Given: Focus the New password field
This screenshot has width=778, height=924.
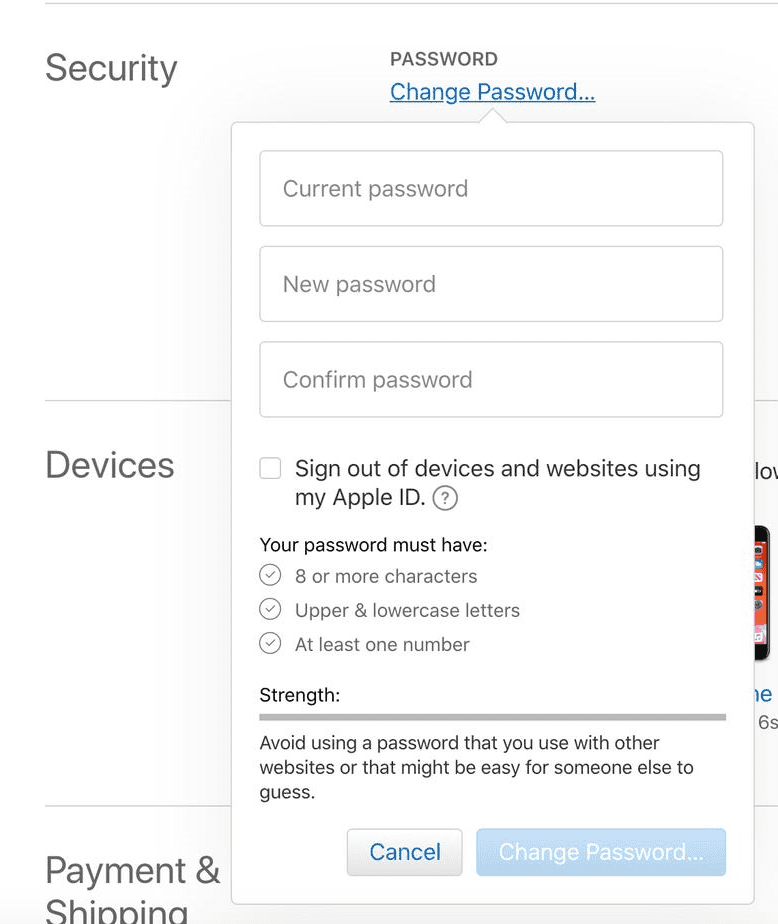Looking at the screenshot, I should 491,284.
